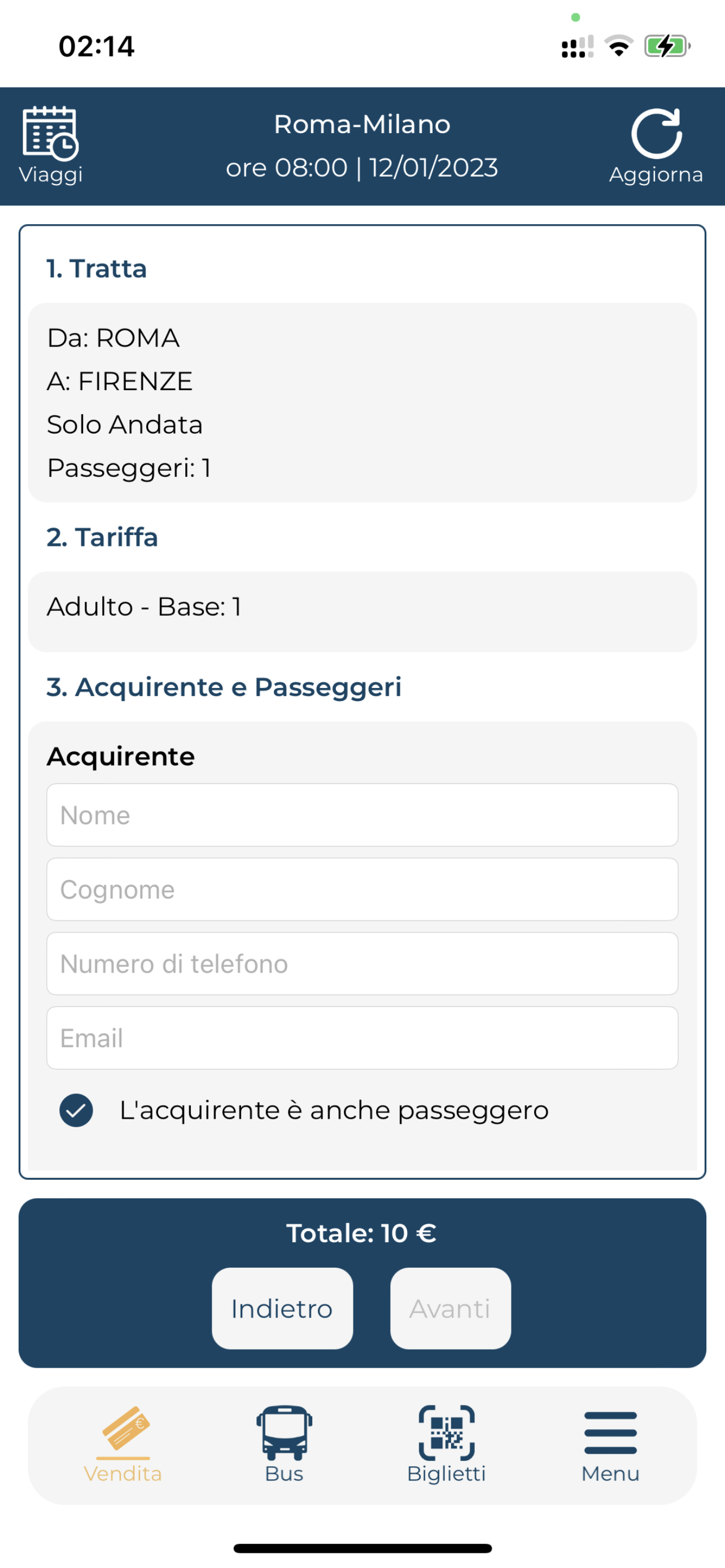The width and height of the screenshot is (725, 1568).
Task: Focus the Numero di telefono field
Action: [x=362, y=963]
